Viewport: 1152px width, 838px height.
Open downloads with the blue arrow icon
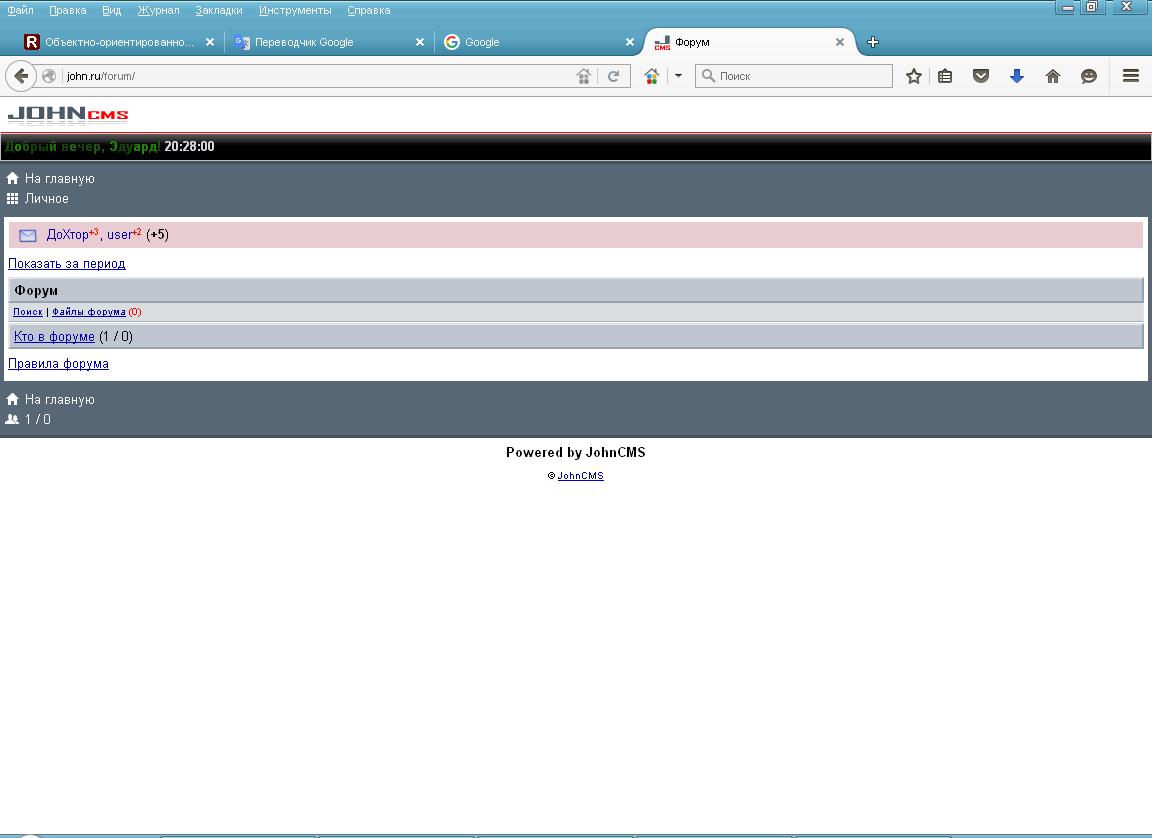coord(1017,76)
